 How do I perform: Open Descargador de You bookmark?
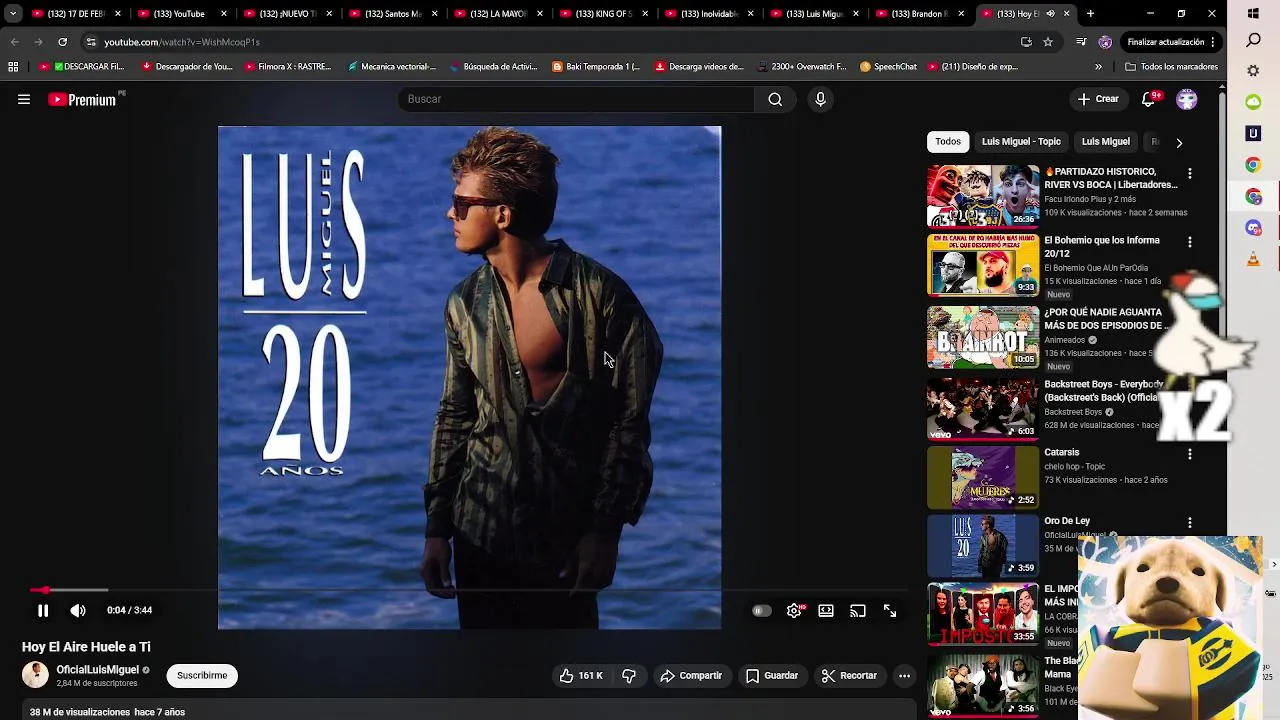(x=187, y=67)
